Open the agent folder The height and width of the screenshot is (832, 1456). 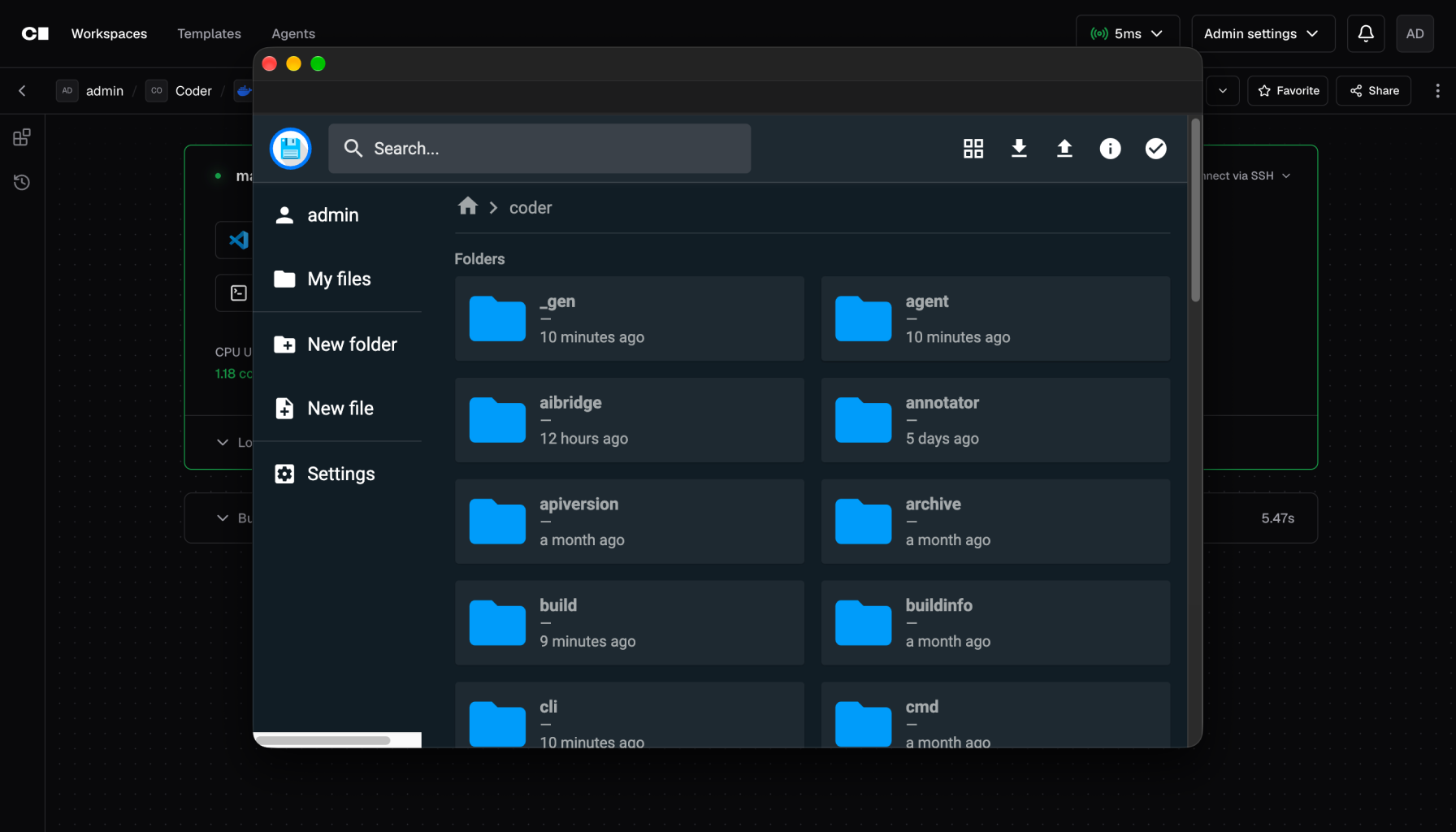[x=995, y=318]
